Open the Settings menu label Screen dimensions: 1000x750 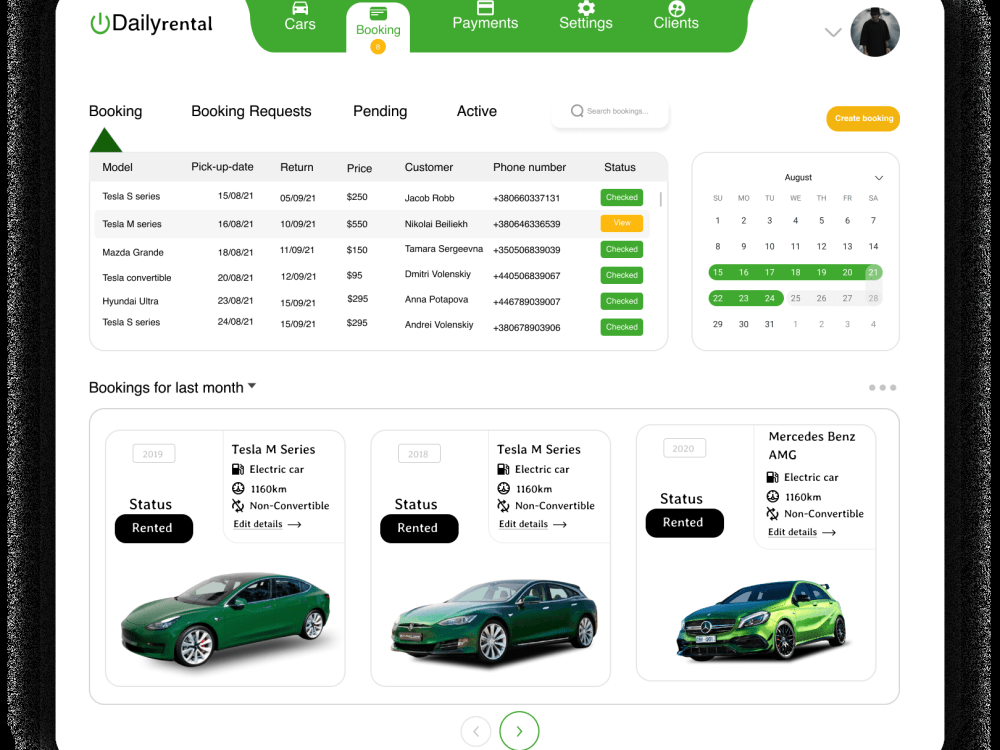586,23
